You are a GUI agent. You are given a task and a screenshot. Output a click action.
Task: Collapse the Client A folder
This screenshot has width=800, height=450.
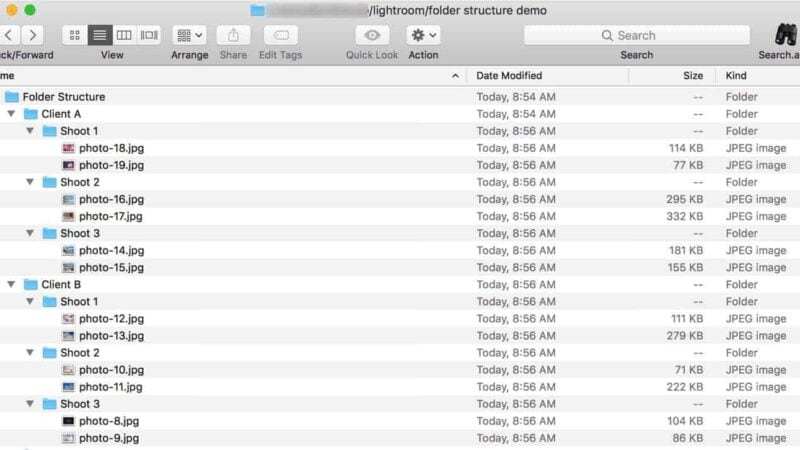tap(11, 113)
